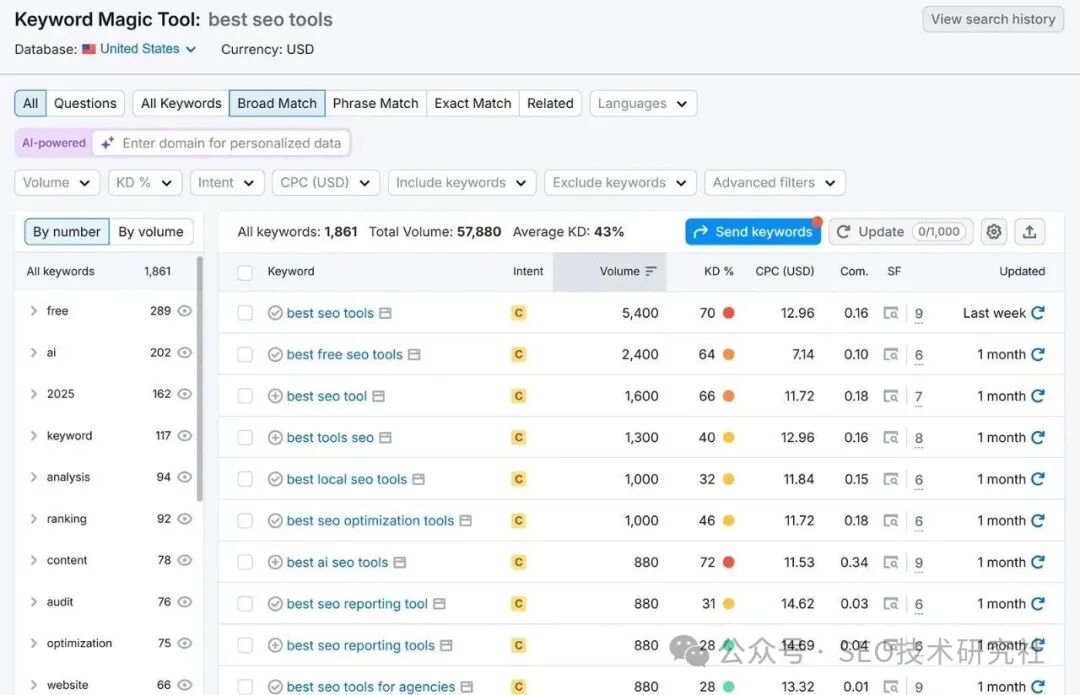Refresh the 'best ai seo tools' row
The image size is (1080, 695).
pos(1038,562)
